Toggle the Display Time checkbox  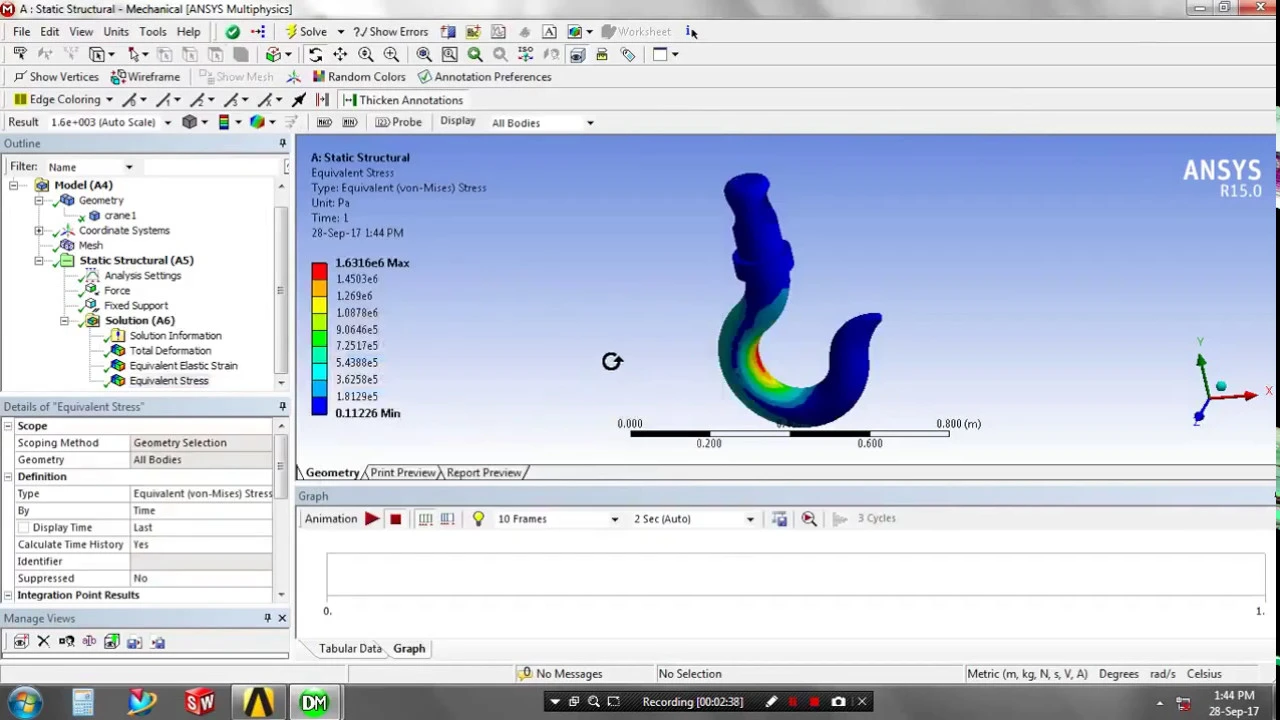[x=24, y=527]
